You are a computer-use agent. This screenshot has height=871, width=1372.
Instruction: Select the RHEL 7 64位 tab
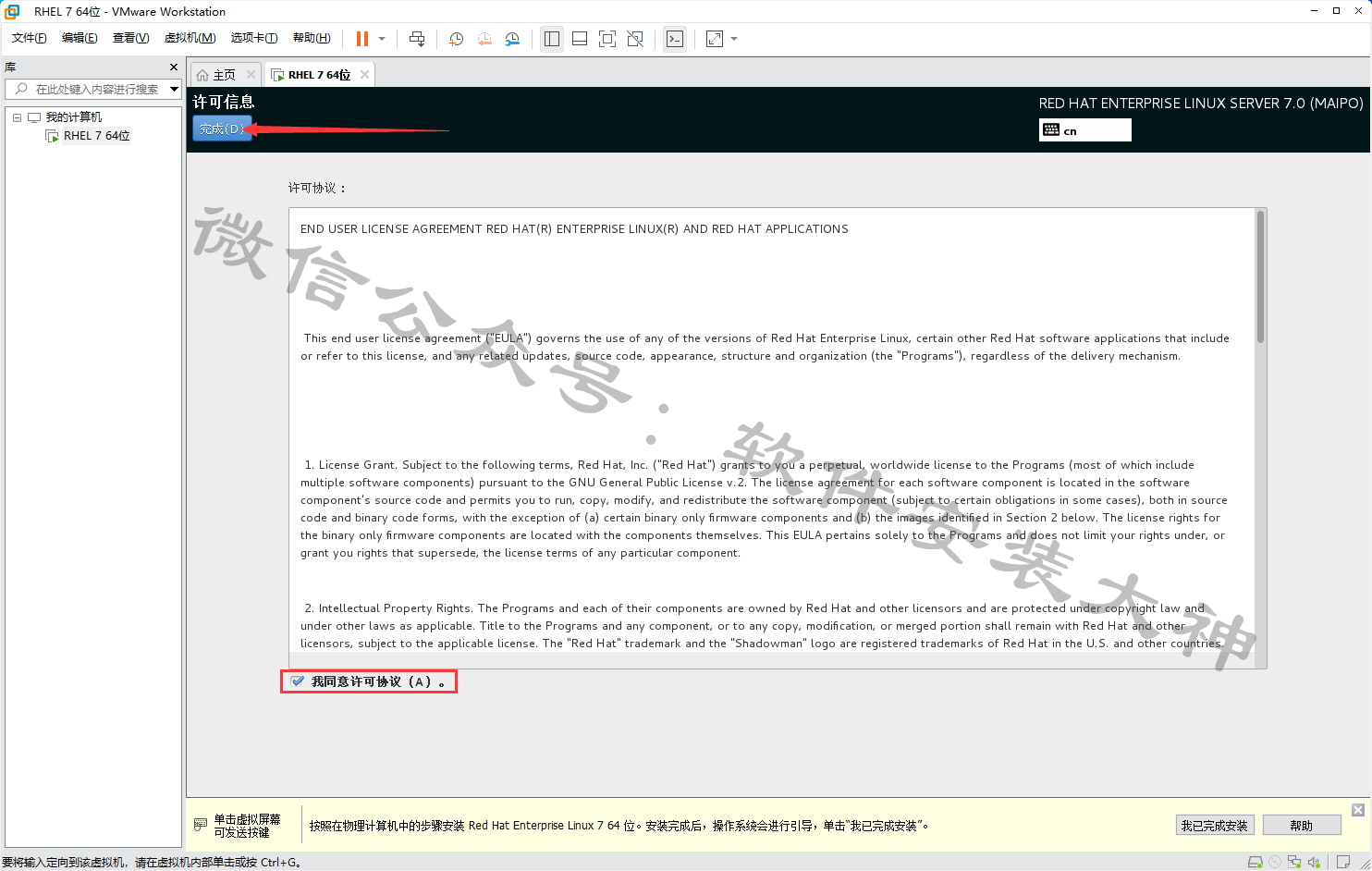320,75
